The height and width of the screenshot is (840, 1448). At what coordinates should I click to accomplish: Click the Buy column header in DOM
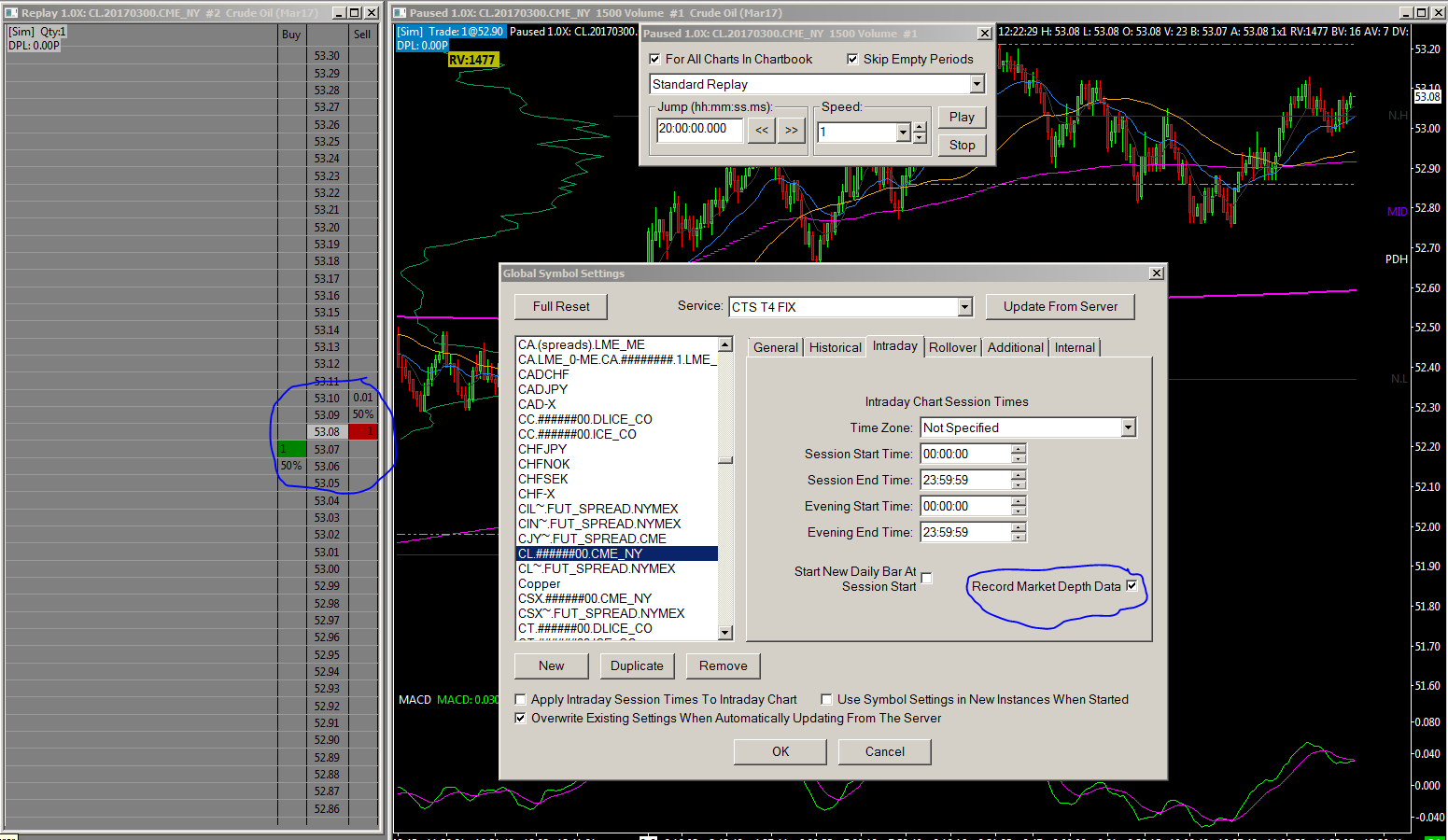291,34
